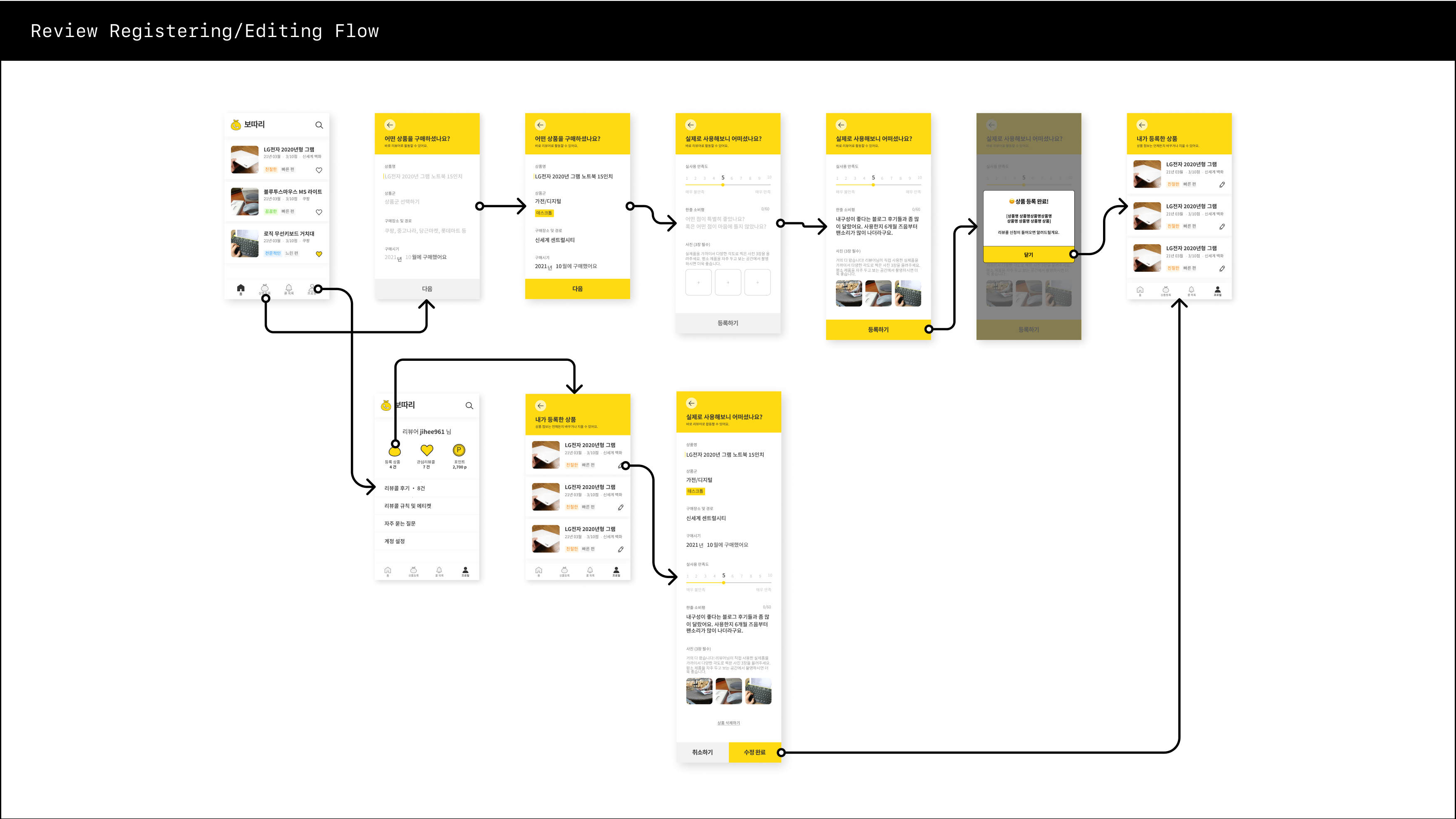Unlike the 로직 무선키보드 거치대 yellow heart
Image resolution: width=1456 pixels, height=819 pixels.
(319, 254)
